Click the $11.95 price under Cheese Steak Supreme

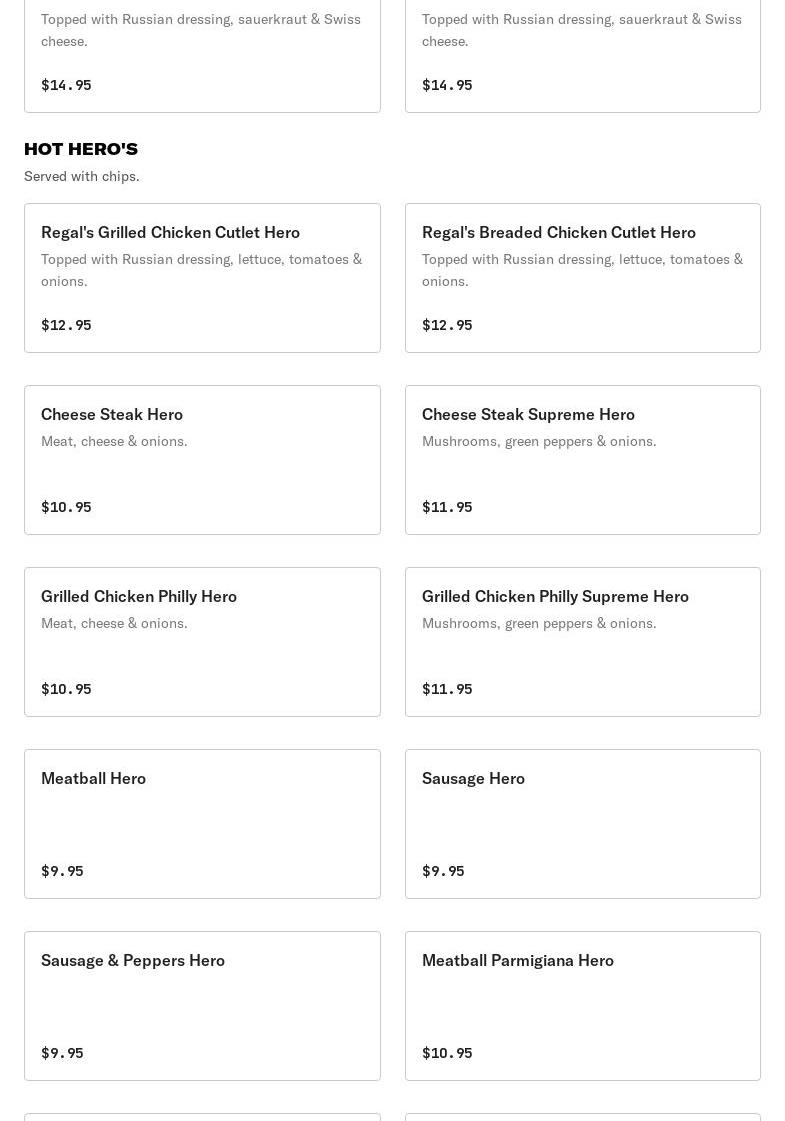(447, 507)
